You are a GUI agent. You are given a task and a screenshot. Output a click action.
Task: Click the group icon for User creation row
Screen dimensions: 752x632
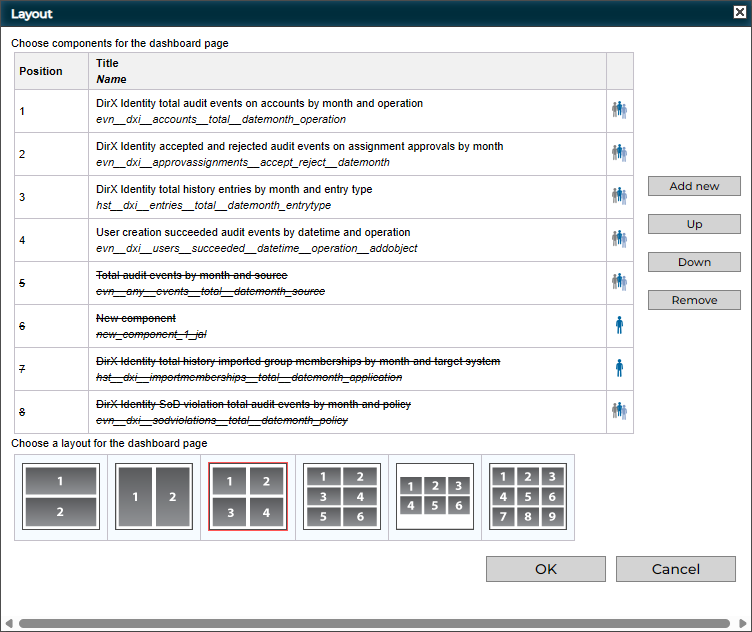[x=619, y=239]
